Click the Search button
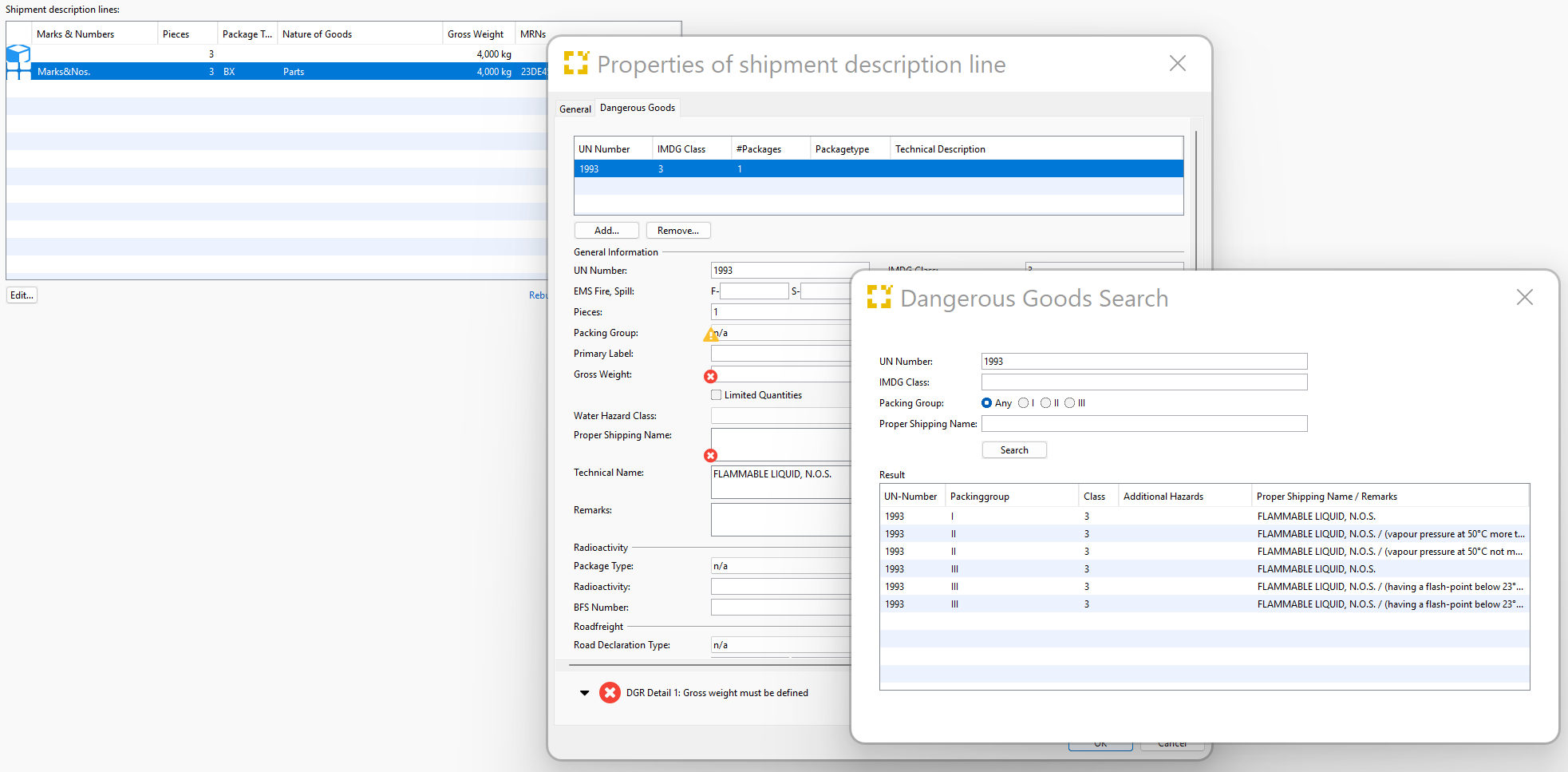 [x=1014, y=450]
